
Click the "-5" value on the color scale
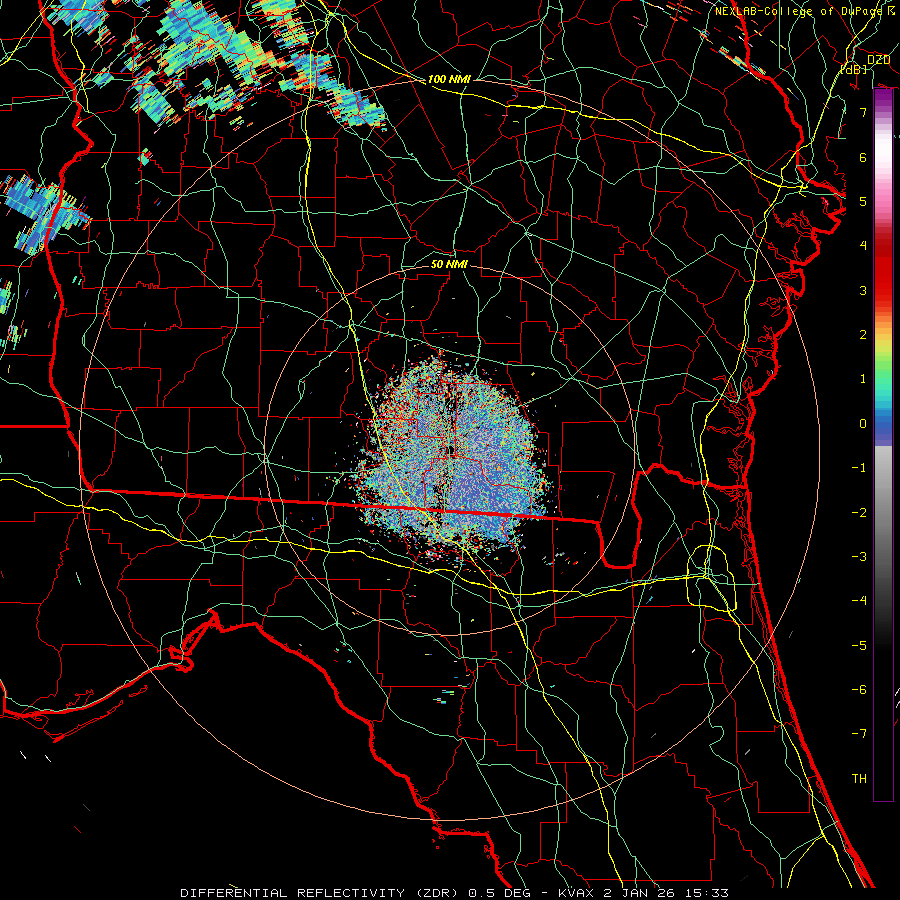(859, 646)
